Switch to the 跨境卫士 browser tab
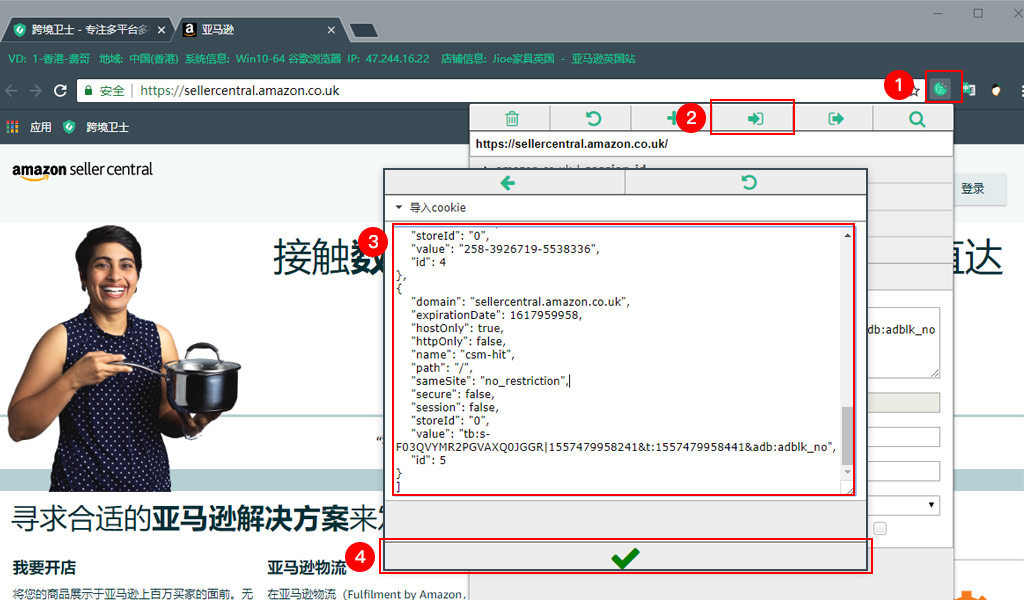The image size is (1024, 600). [89, 29]
